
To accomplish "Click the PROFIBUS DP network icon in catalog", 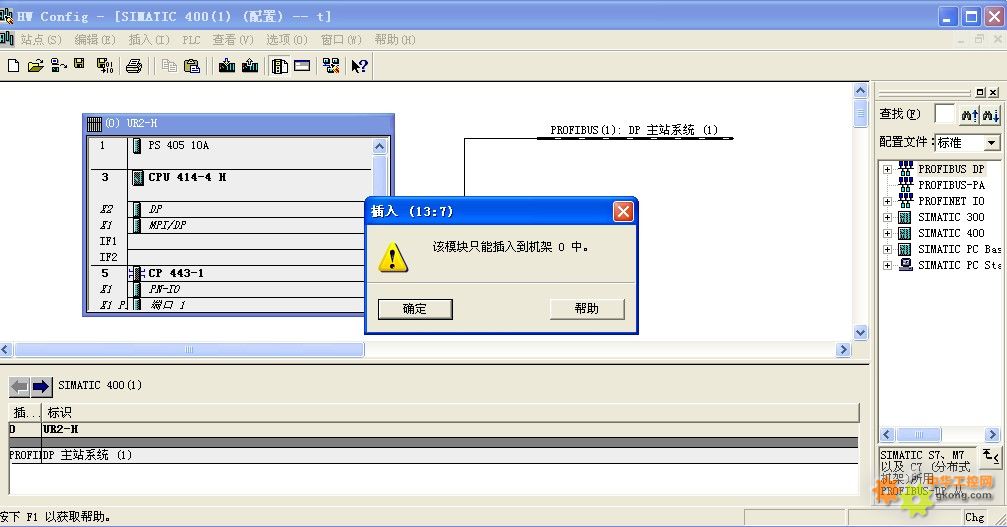I will [906, 169].
